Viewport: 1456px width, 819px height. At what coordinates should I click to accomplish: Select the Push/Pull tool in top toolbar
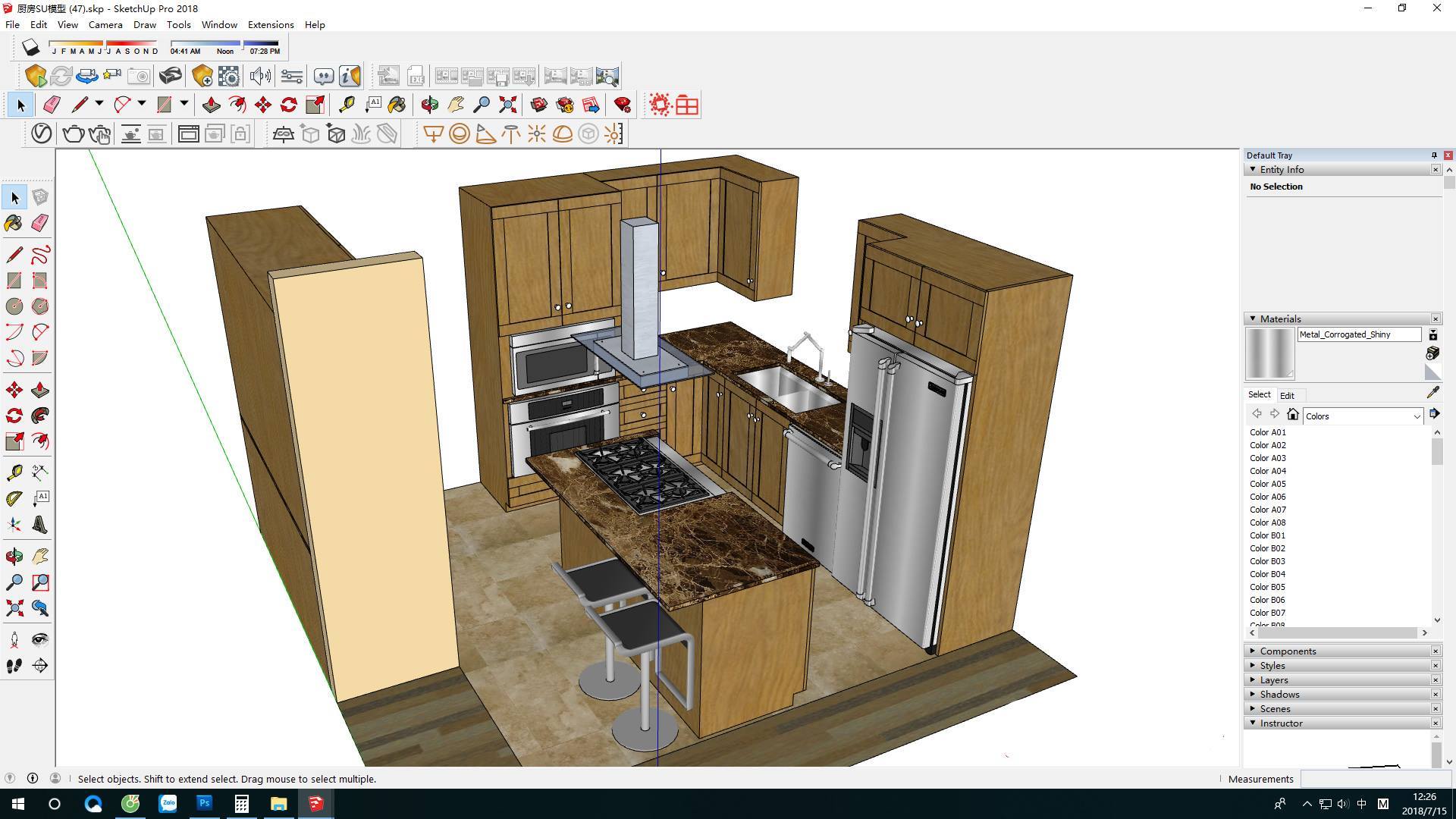pos(212,105)
